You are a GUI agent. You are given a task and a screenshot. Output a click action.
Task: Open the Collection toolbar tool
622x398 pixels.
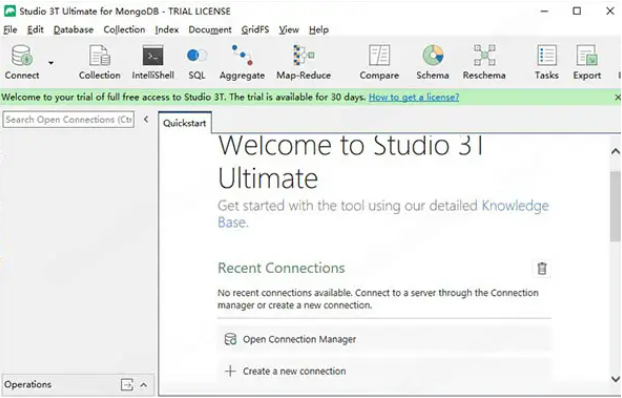(100, 62)
